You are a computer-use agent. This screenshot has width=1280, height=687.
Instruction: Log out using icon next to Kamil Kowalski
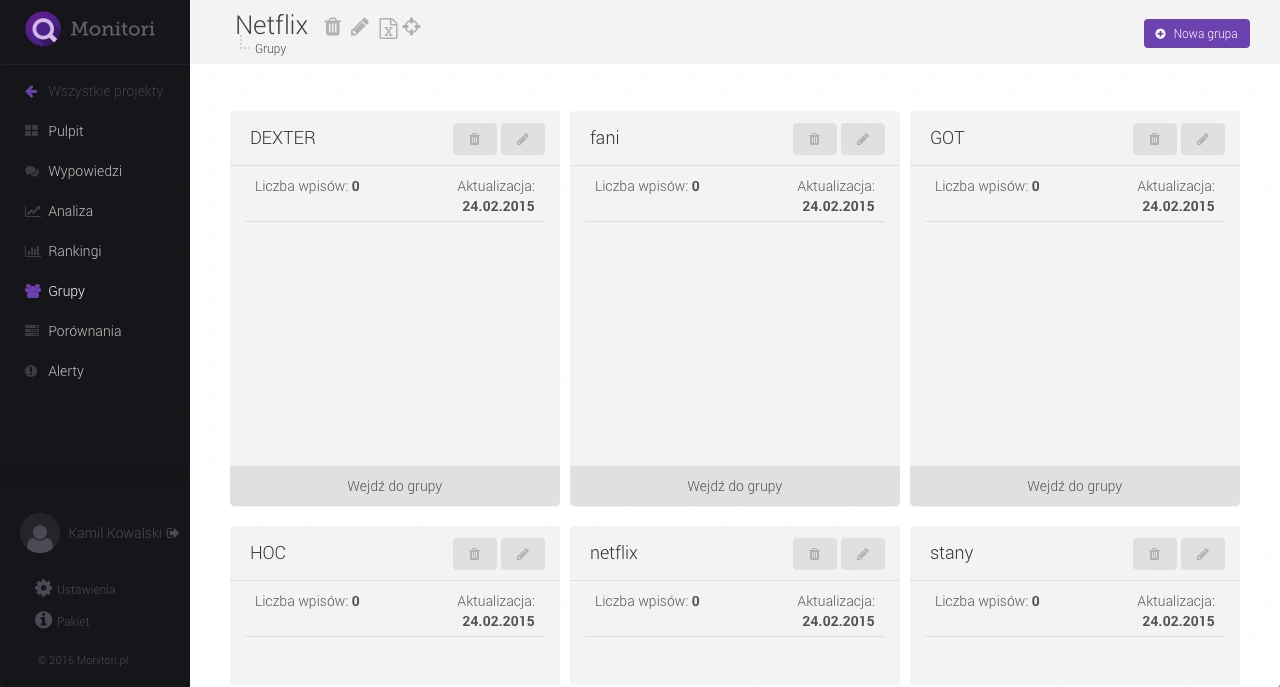click(173, 533)
